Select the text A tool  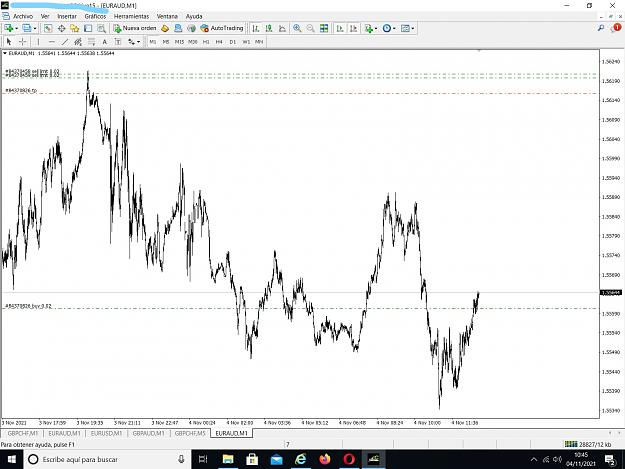pyautogui.click(x=104, y=41)
